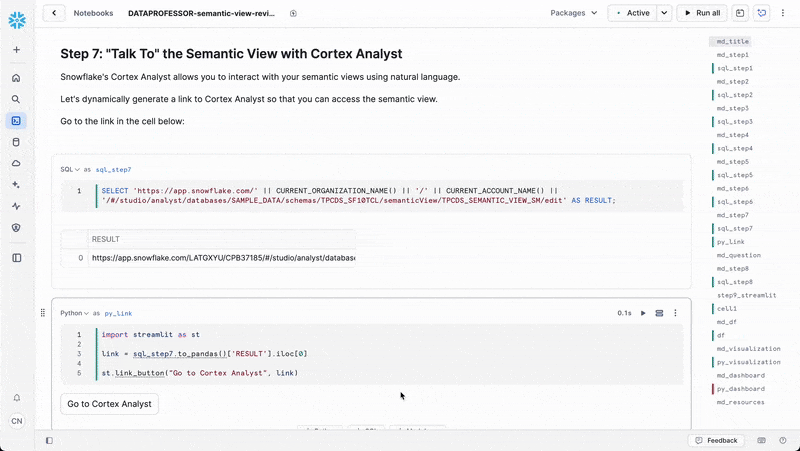This screenshot has height=451, width=800.
Task: Click the RESULT column header
Action: click(x=221, y=239)
